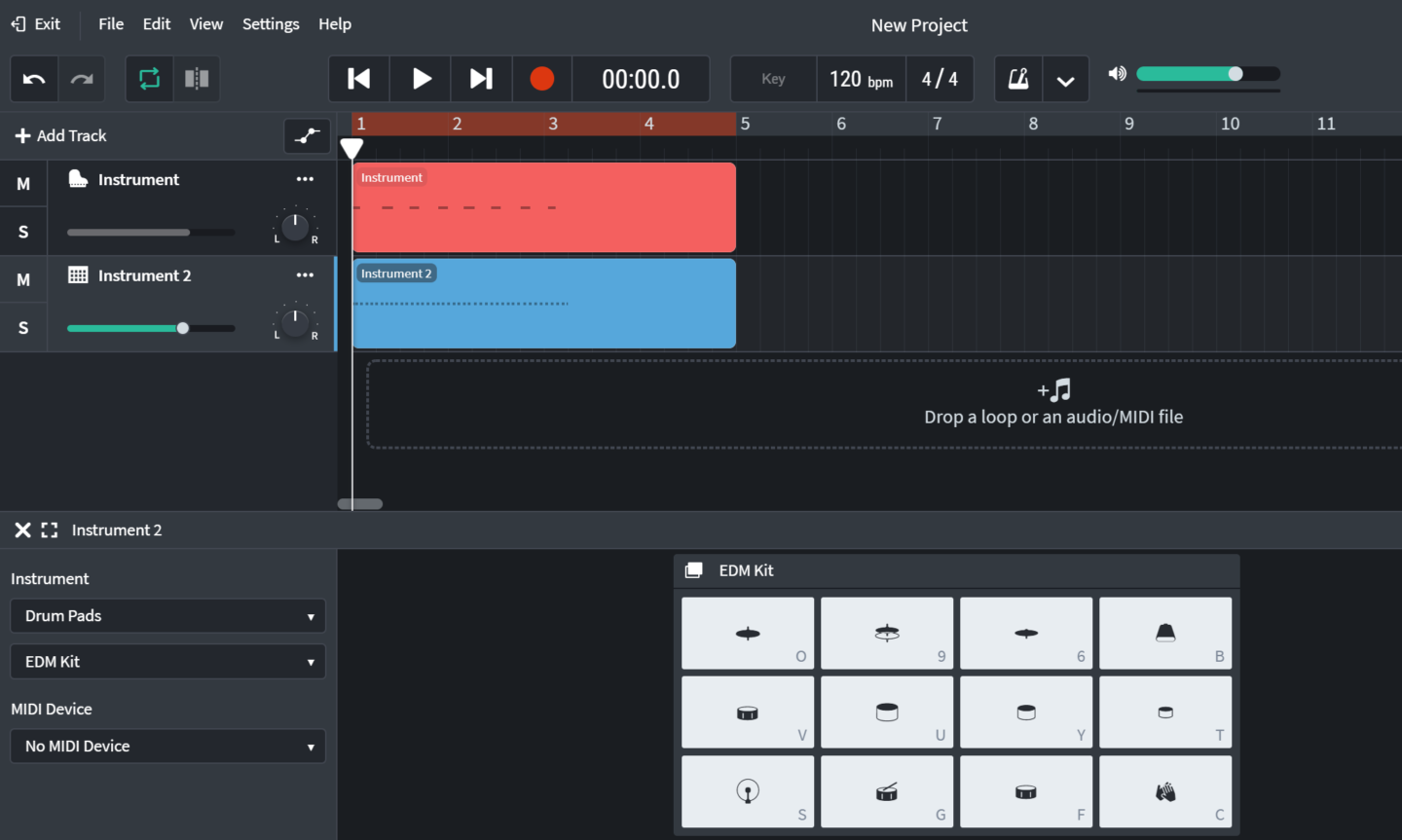
Task: Toggle loop playback mode
Action: pos(149,79)
